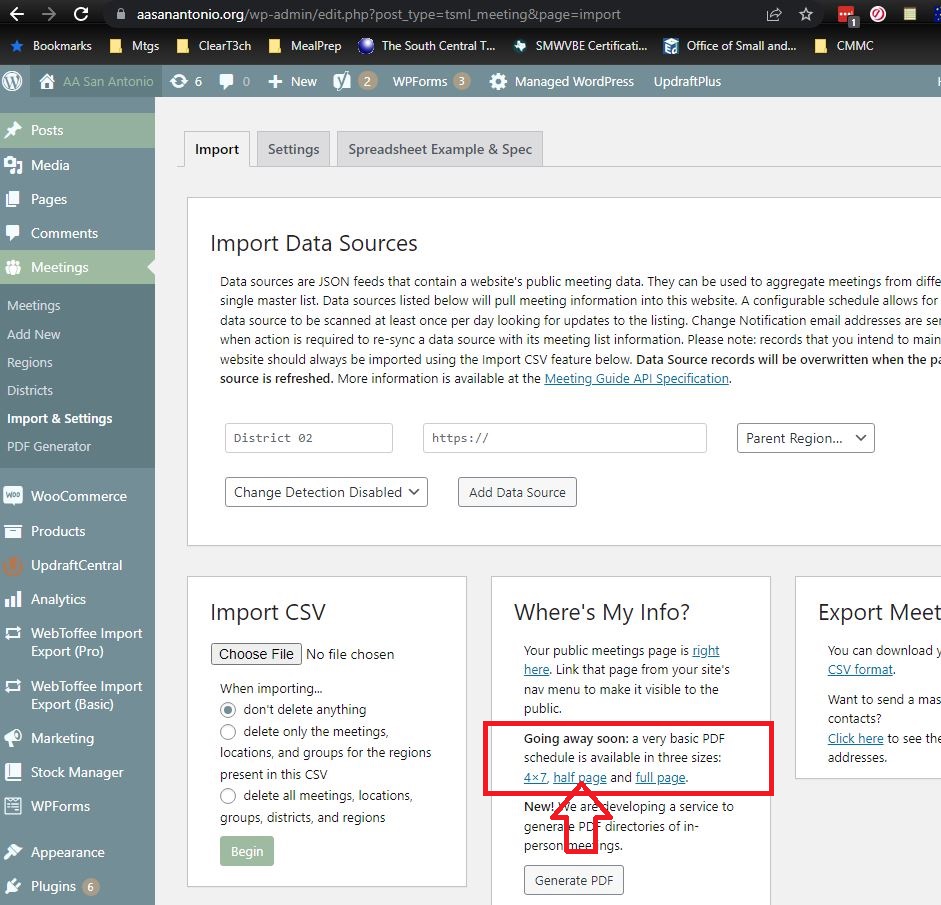Click the Analytics bar chart icon
The width and height of the screenshot is (941, 905).
pos(13,599)
